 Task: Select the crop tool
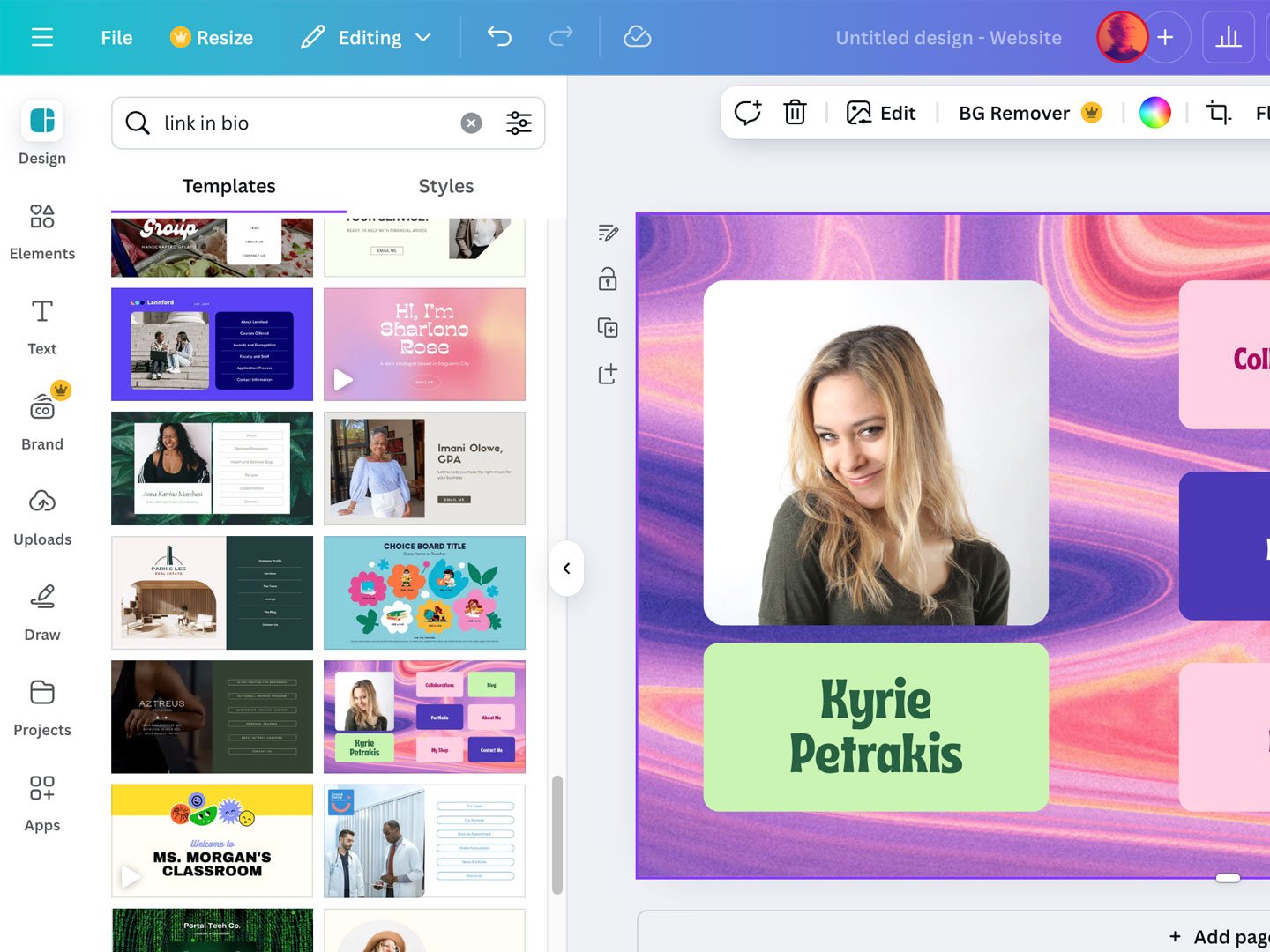(1218, 113)
